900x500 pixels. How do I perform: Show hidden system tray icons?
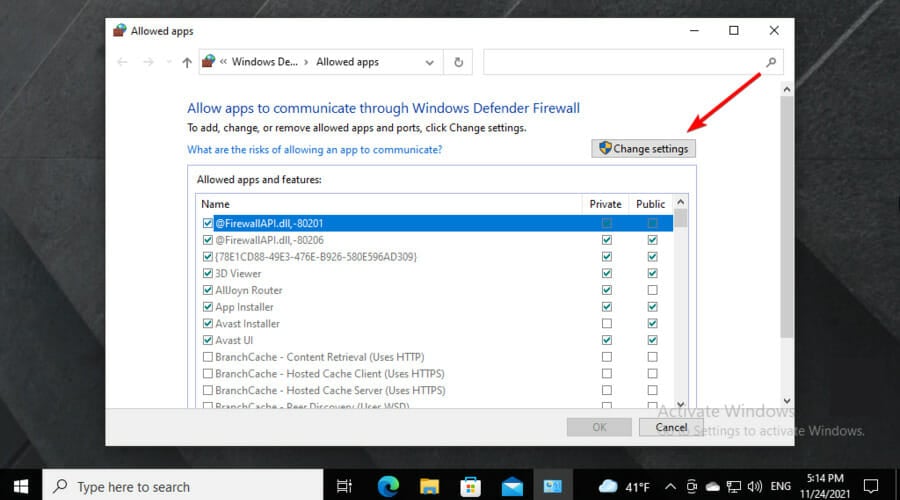(x=670, y=487)
